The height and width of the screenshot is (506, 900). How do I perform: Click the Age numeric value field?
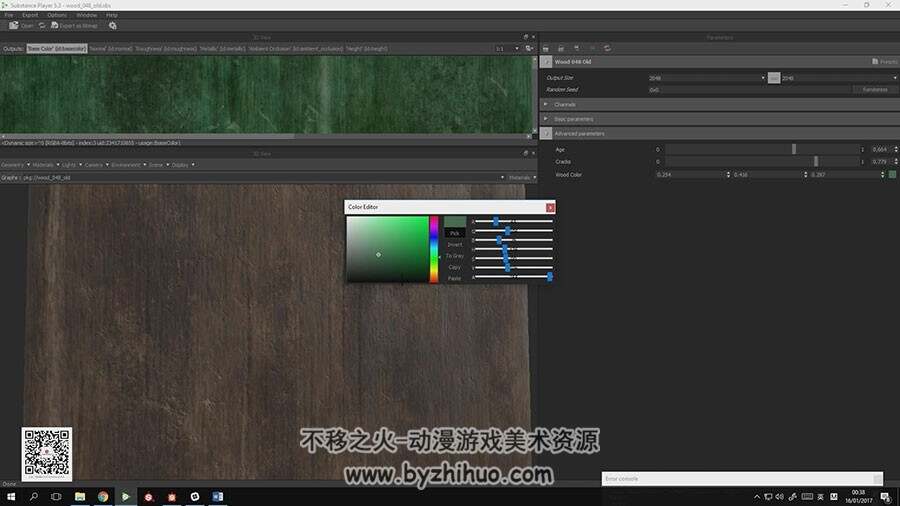(881, 149)
